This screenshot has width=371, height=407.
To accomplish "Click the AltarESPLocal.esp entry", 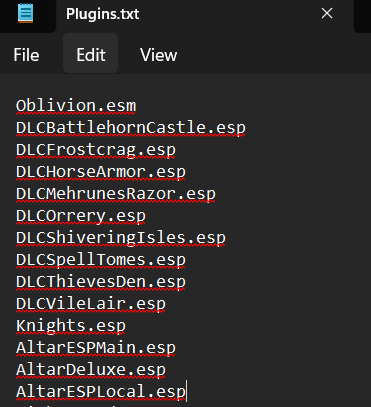I will 101,392.
